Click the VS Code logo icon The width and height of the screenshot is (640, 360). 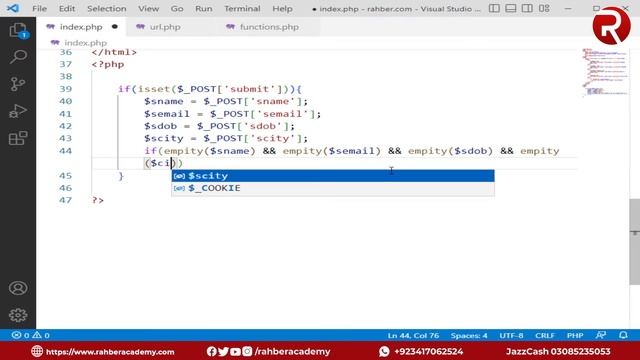coord(13,8)
